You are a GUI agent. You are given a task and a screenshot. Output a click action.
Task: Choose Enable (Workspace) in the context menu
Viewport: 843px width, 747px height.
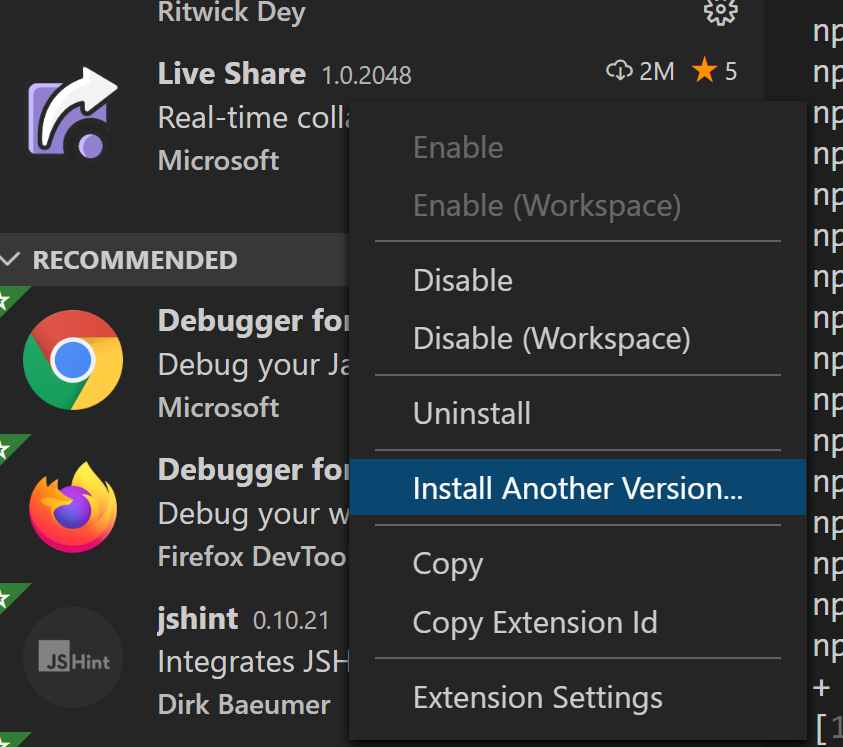pos(547,205)
